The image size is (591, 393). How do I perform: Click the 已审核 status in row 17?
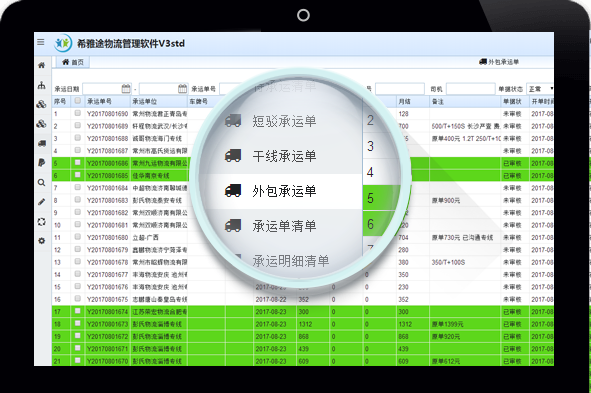(512, 312)
